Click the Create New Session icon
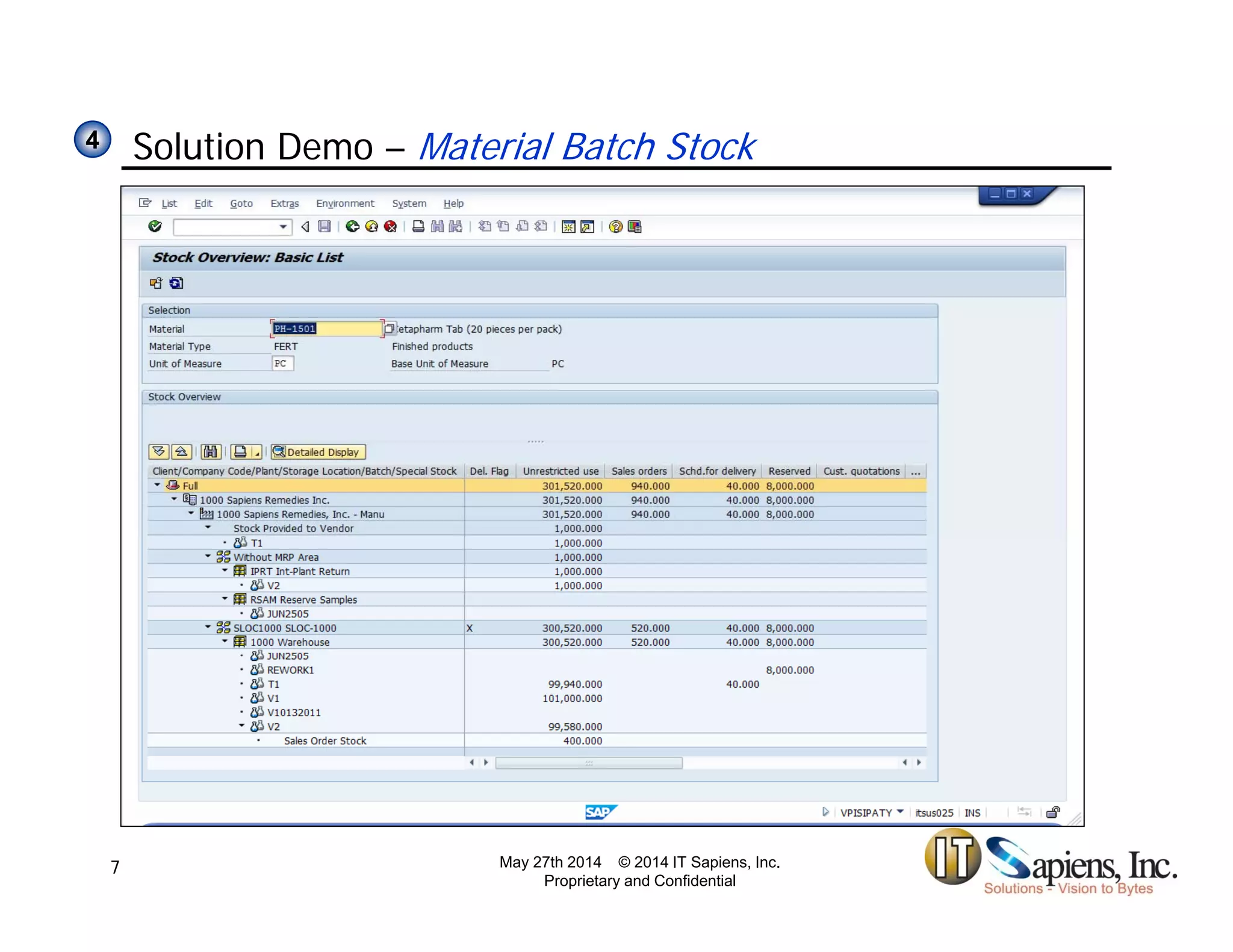The image size is (1233, 952). (x=568, y=226)
